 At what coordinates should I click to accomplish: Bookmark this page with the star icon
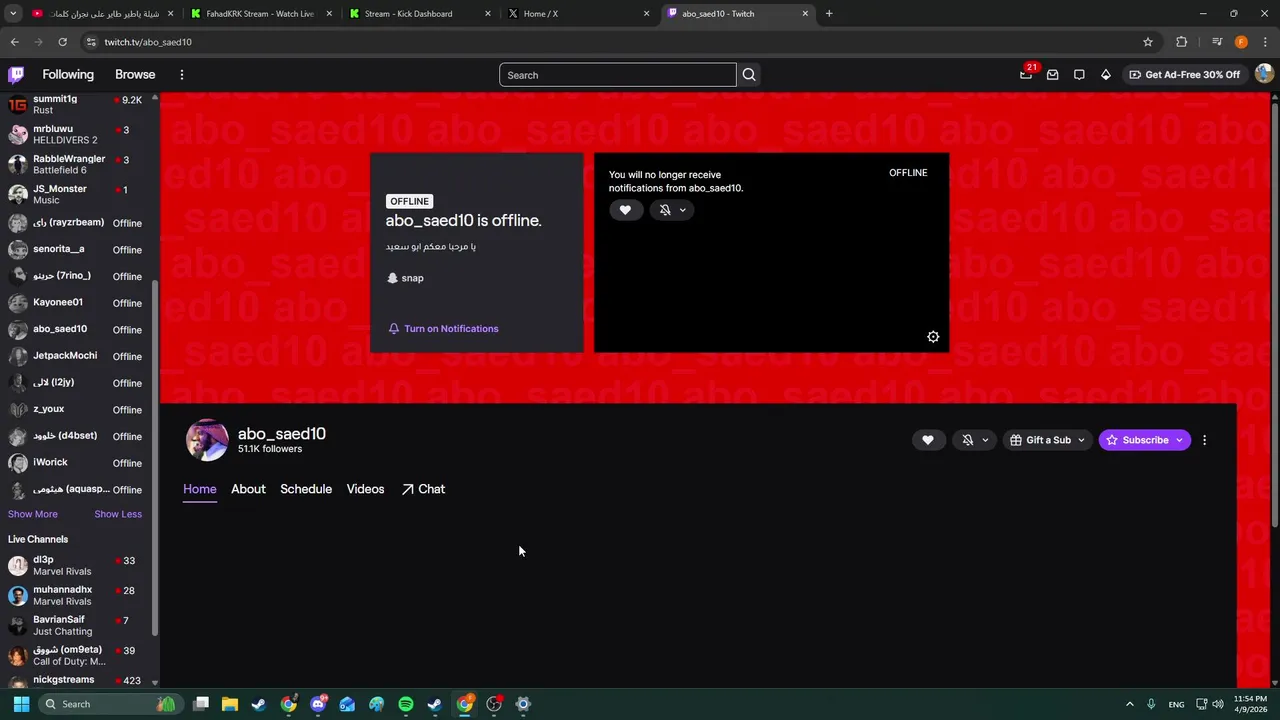[1148, 42]
